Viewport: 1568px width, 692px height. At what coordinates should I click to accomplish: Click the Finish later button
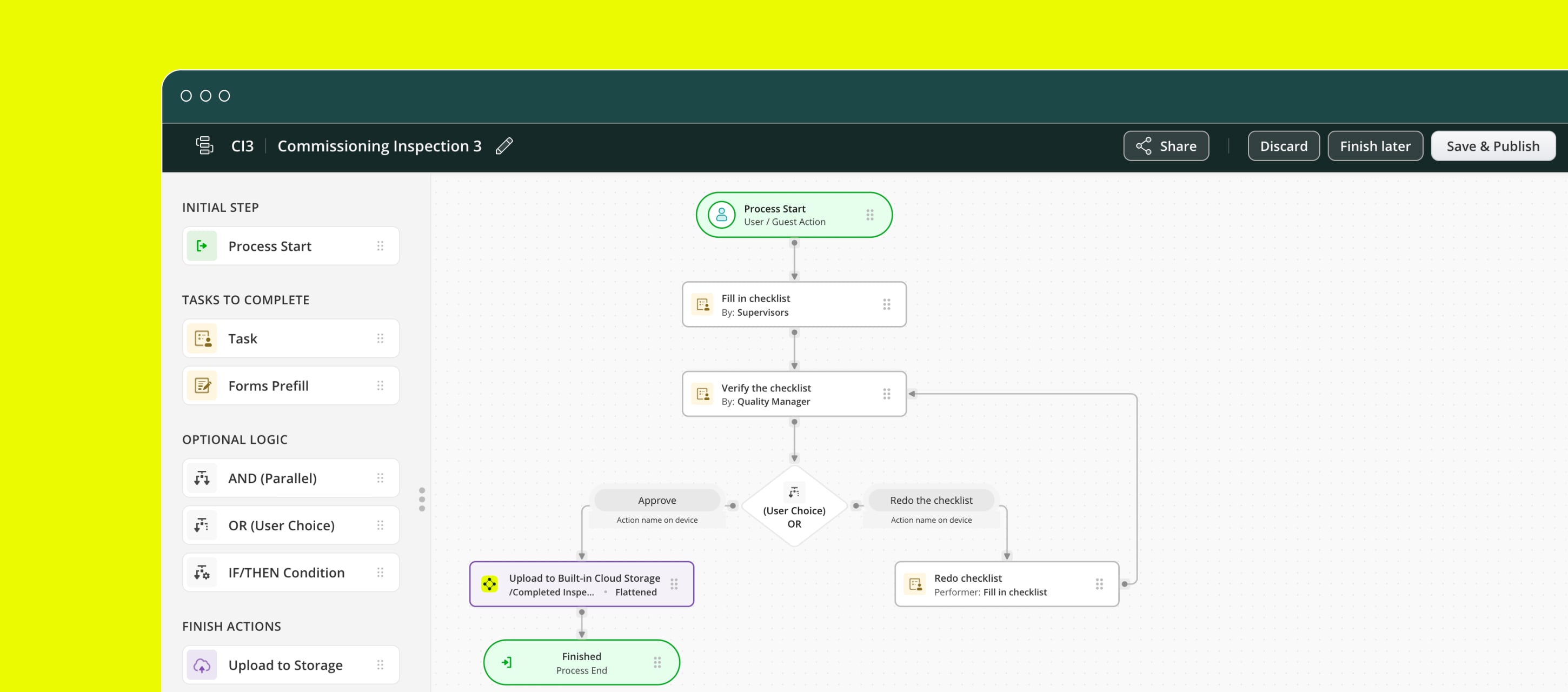coord(1374,146)
